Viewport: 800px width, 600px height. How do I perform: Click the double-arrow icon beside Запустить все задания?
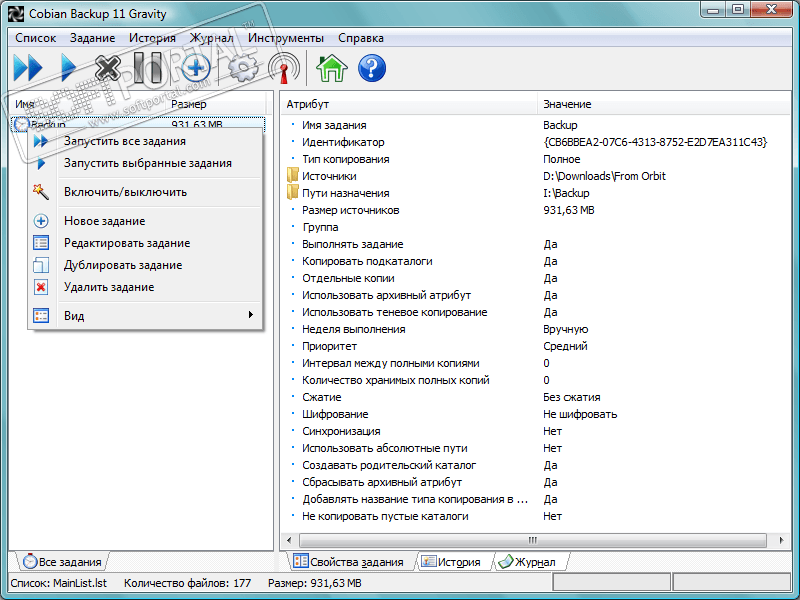[41, 141]
